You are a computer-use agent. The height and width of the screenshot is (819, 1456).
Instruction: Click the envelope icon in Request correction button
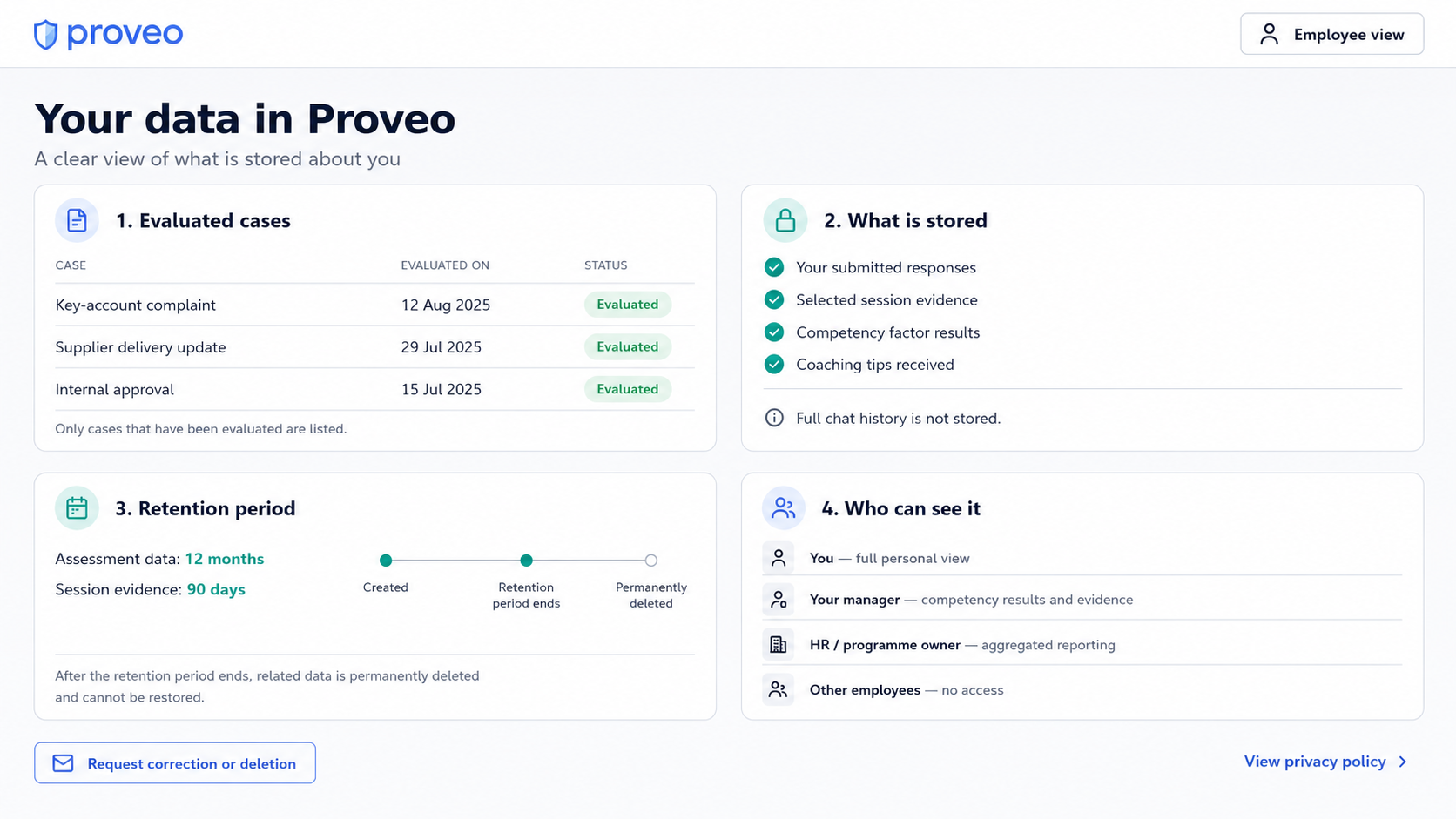click(63, 763)
